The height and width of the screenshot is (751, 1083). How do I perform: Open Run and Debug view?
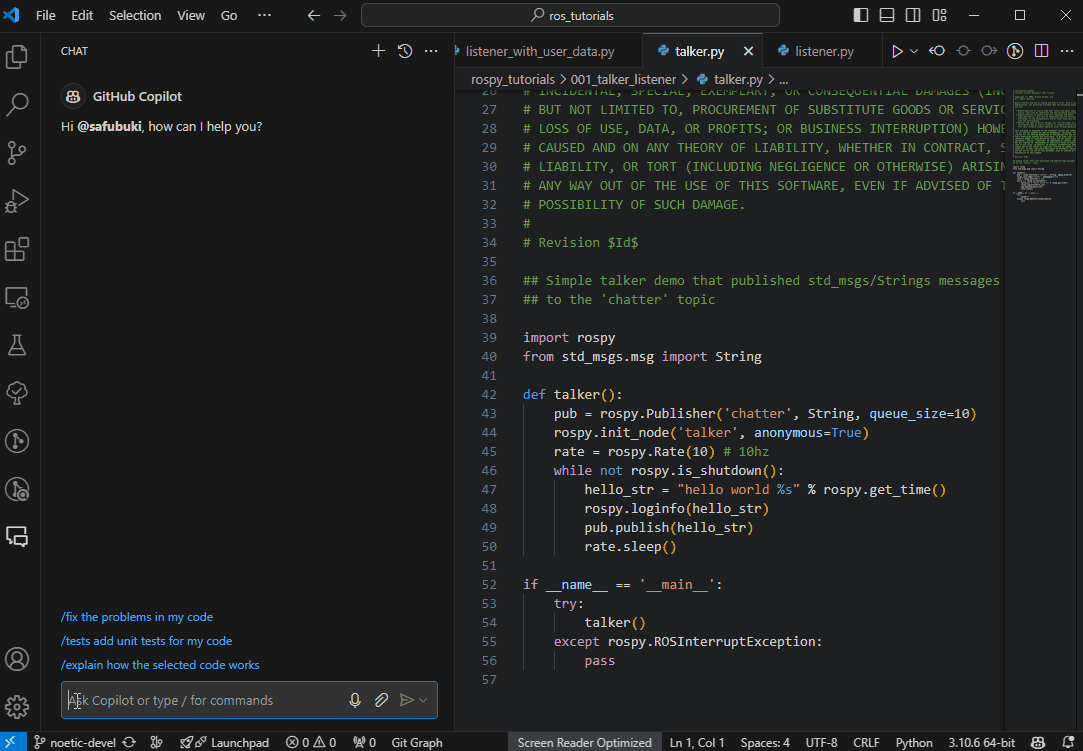17,201
